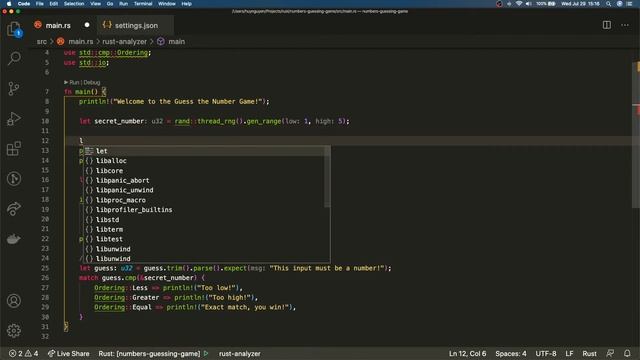Click the src breadcrumb

click(42, 42)
